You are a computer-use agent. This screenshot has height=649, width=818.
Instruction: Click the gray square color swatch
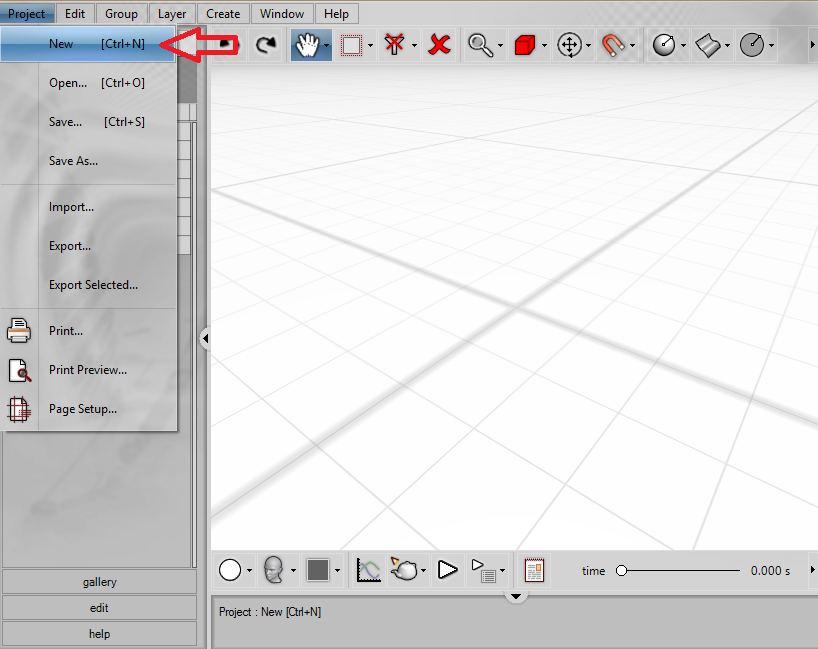[x=318, y=570]
